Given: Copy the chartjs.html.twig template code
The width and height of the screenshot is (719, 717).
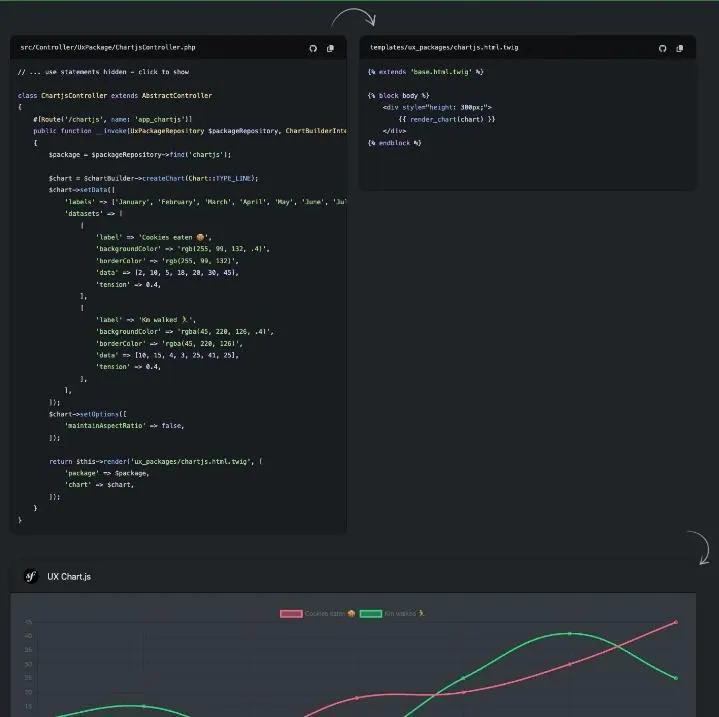Looking at the screenshot, I should click(681, 48).
